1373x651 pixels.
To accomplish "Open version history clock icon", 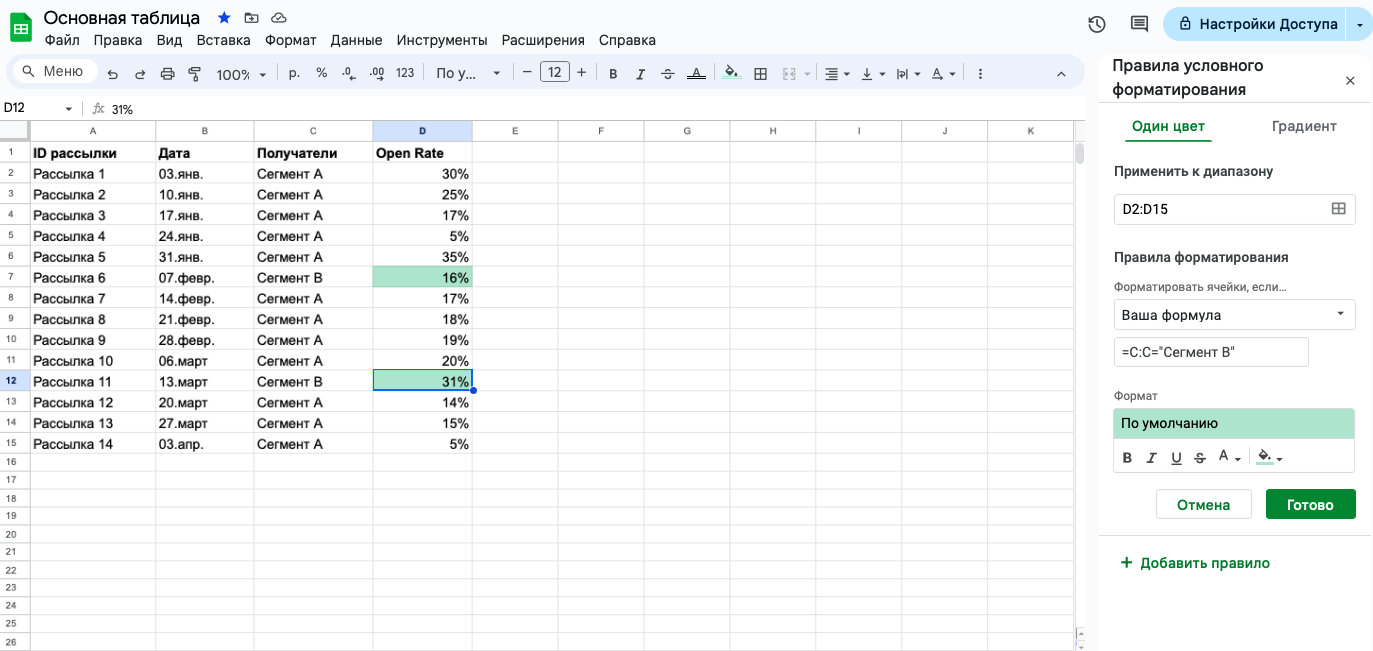I will click(1096, 24).
